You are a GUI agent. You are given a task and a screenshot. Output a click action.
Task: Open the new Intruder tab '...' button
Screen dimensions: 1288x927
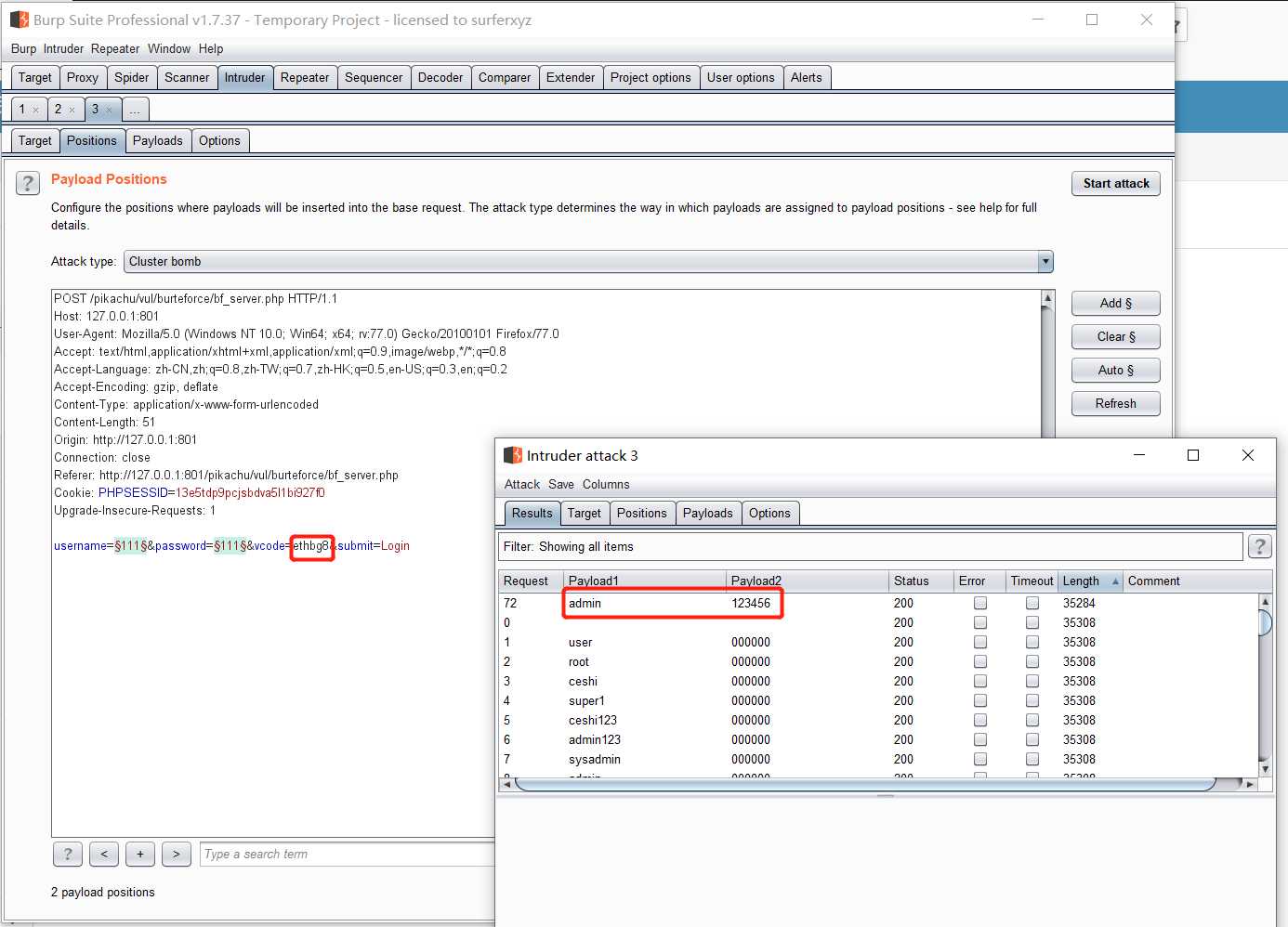[x=135, y=110]
